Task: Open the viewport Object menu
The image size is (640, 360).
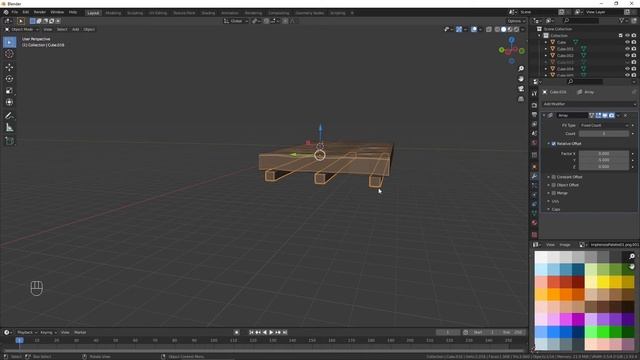Action: coord(89,29)
